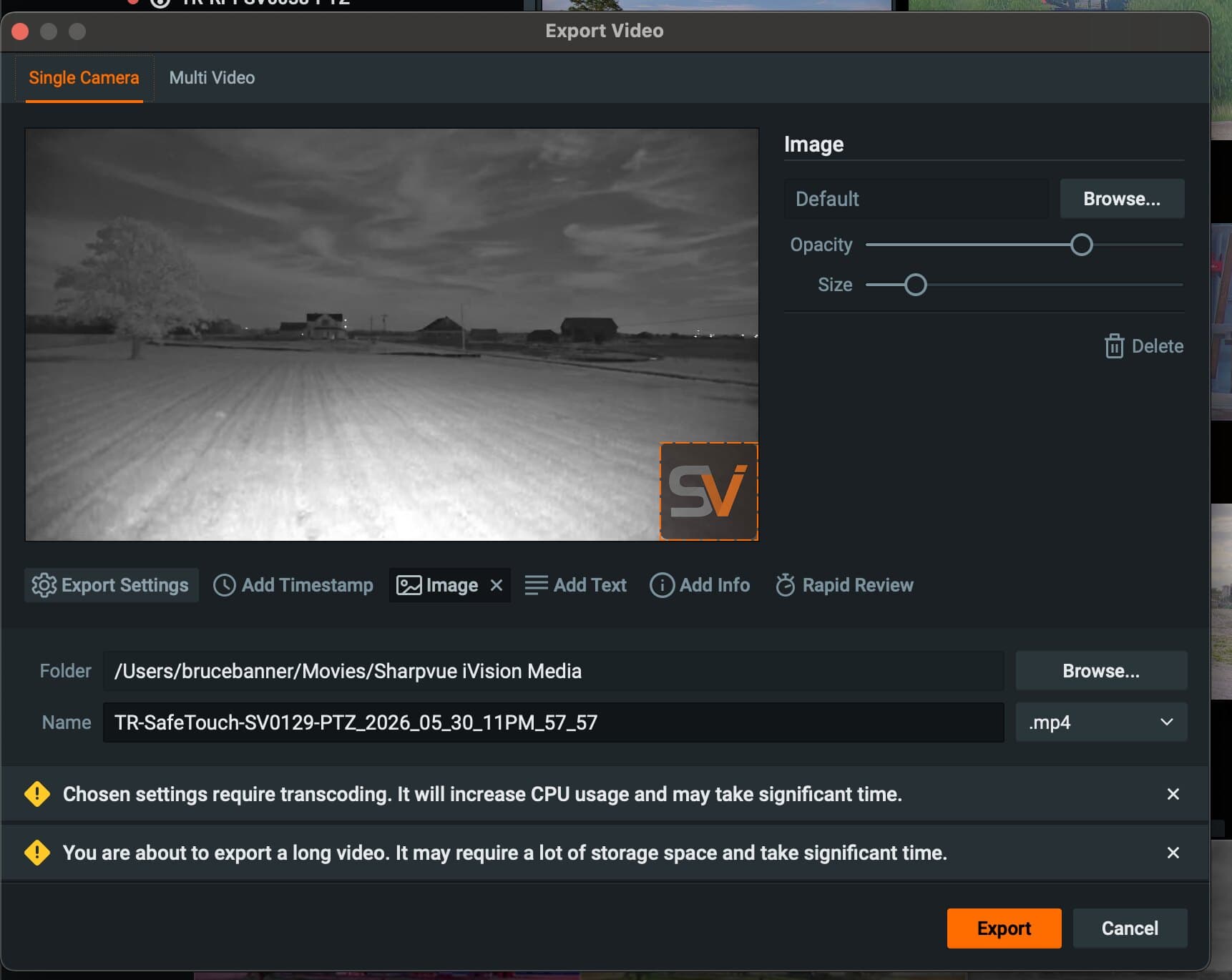Click Browse next to the Default image field
Screen dimensions: 1232x980
click(x=1121, y=199)
